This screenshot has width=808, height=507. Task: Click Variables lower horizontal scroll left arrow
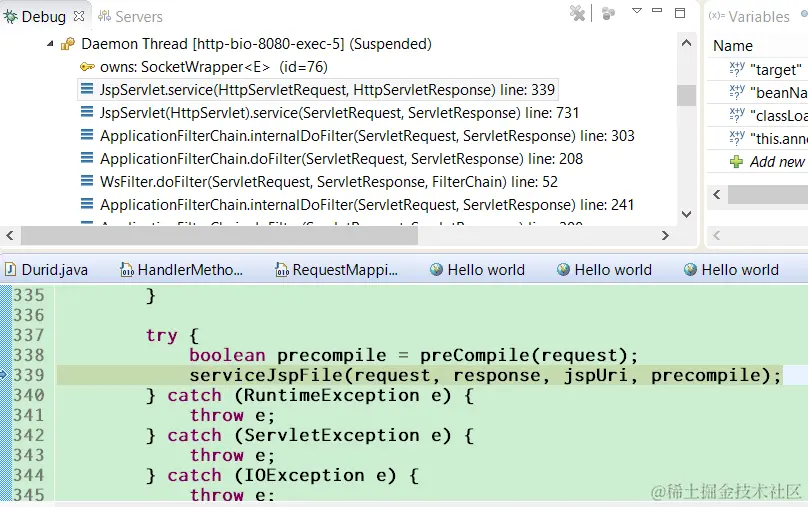tap(716, 235)
